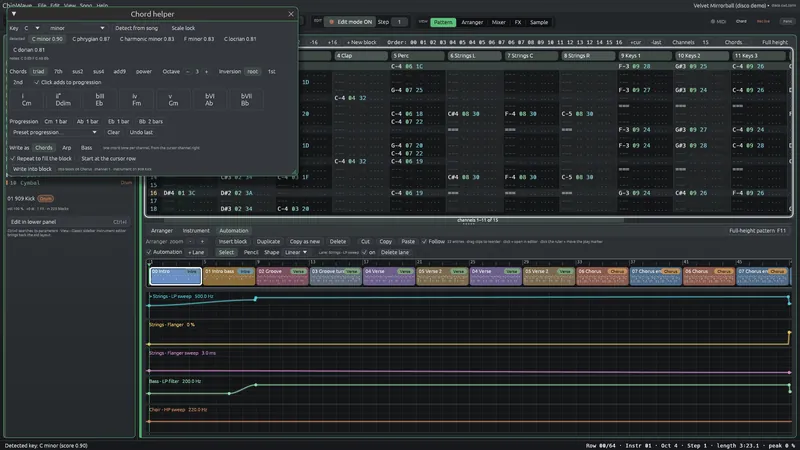Add the iv Fm chord
Screen dimensions: 800x450
[136, 99]
